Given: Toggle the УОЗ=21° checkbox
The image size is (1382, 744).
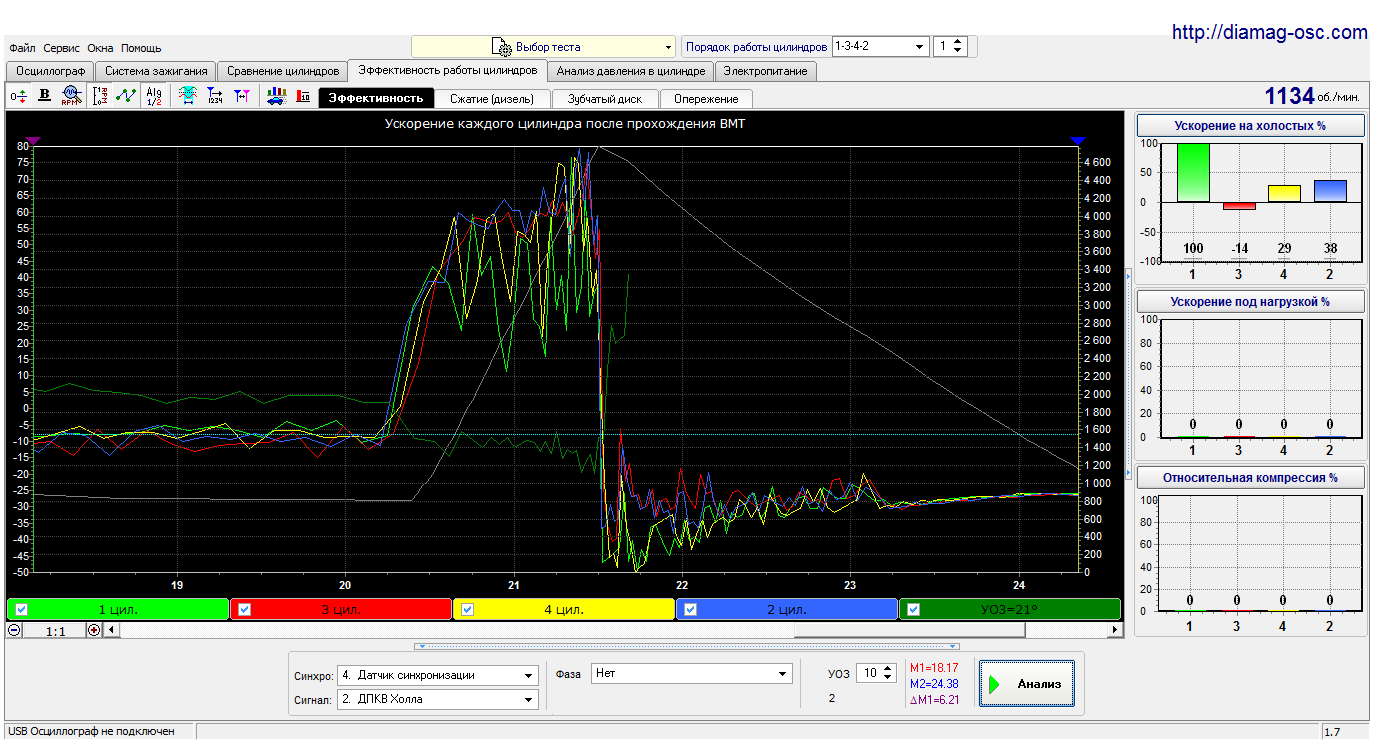Looking at the screenshot, I should pyautogui.click(x=913, y=609).
